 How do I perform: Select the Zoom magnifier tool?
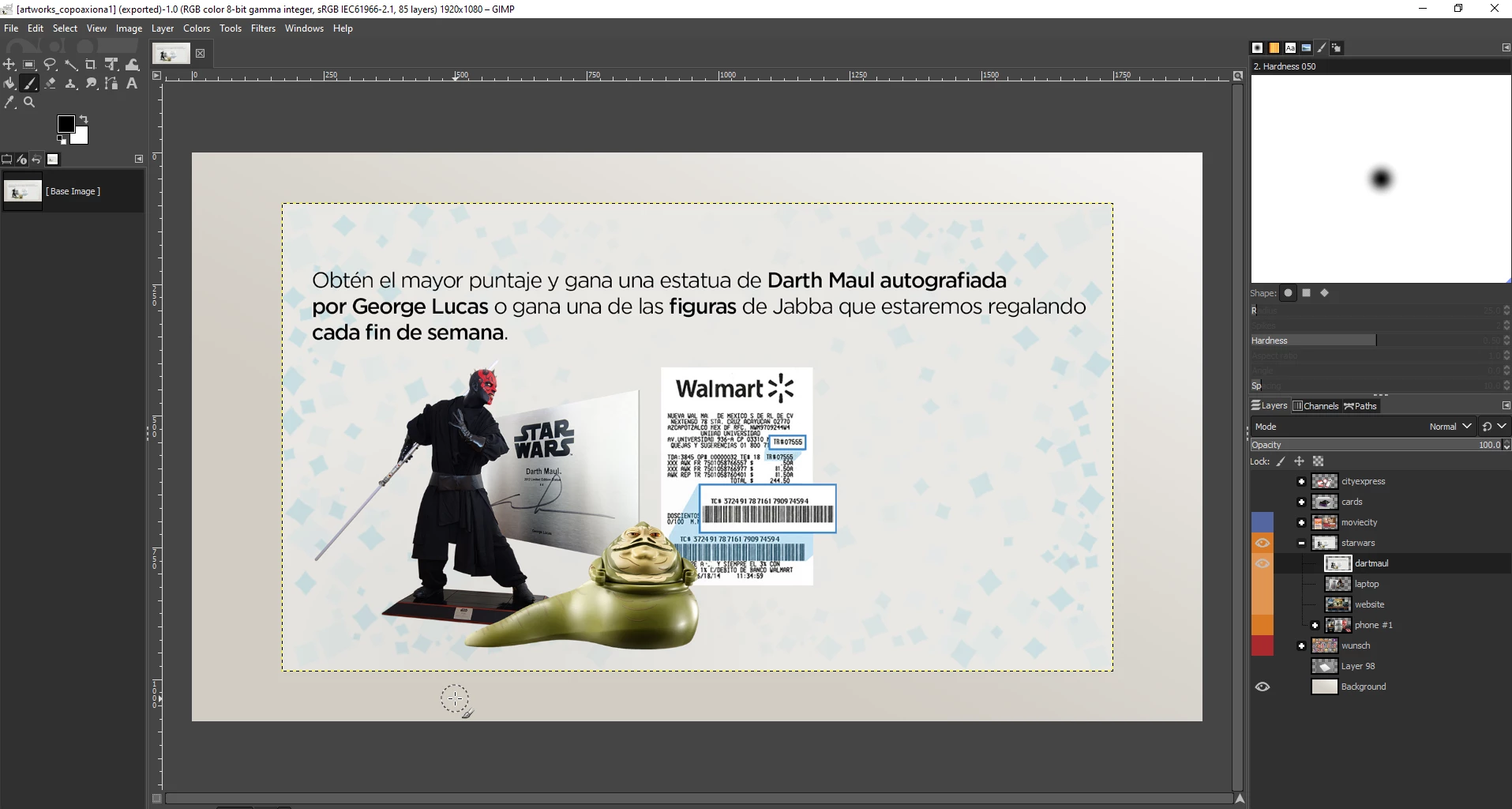[29, 103]
